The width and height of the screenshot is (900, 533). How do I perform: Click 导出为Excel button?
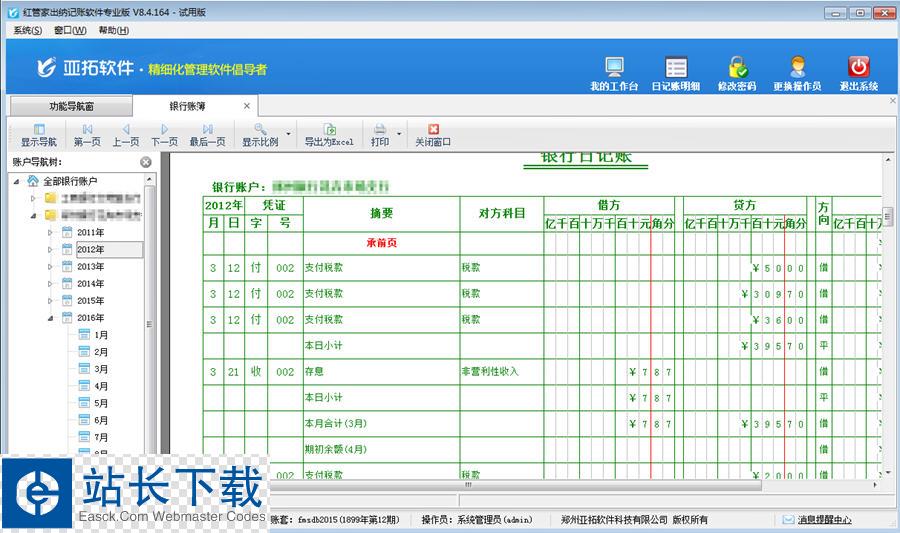point(329,135)
